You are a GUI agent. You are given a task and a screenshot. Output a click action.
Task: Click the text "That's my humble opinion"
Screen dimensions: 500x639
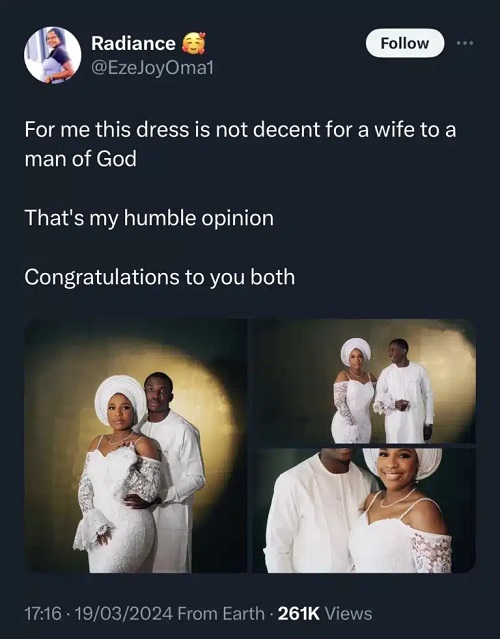pyautogui.click(x=149, y=218)
